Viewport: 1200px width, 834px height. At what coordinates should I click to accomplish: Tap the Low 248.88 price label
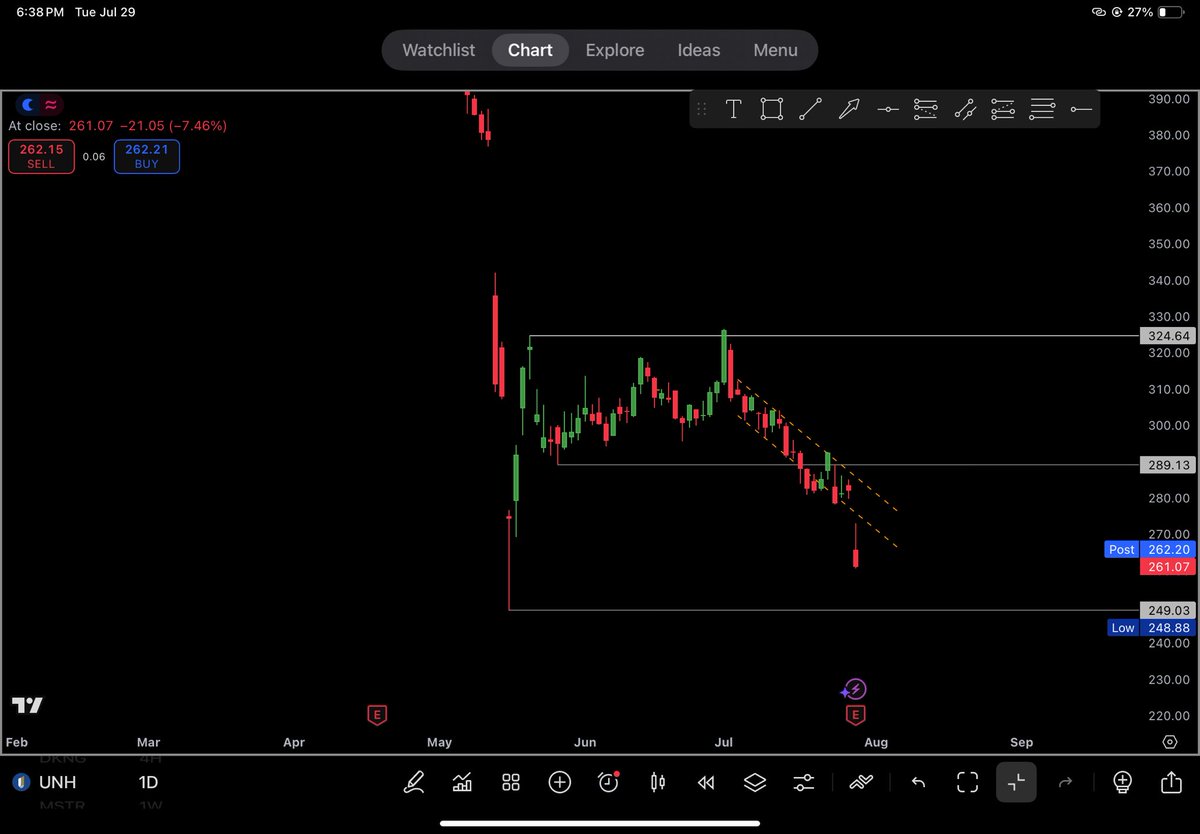[x=1151, y=627]
